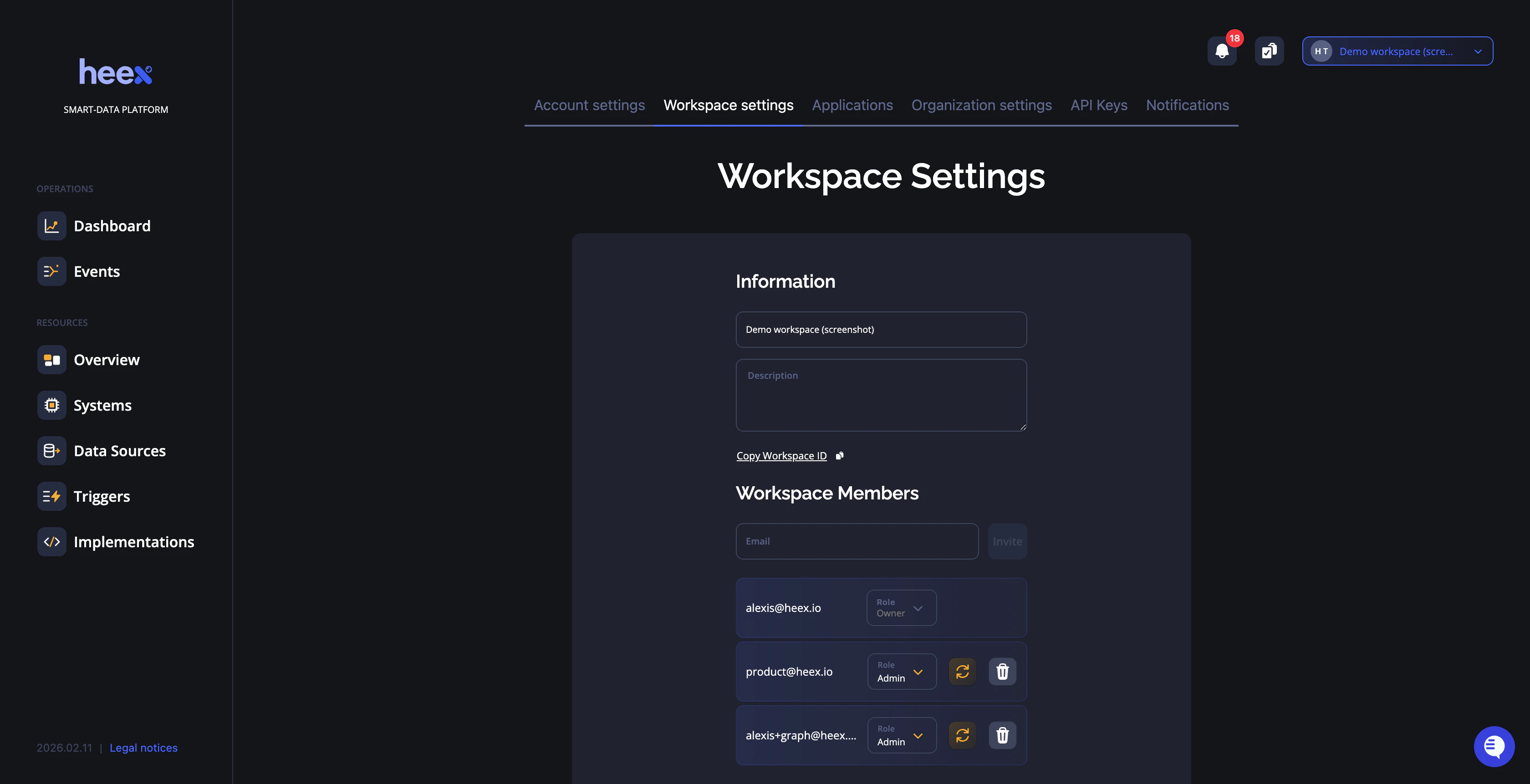Image resolution: width=1530 pixels, height=784 pixels.
Task: Open Overview from the Resources section
Action: (51, 359)
